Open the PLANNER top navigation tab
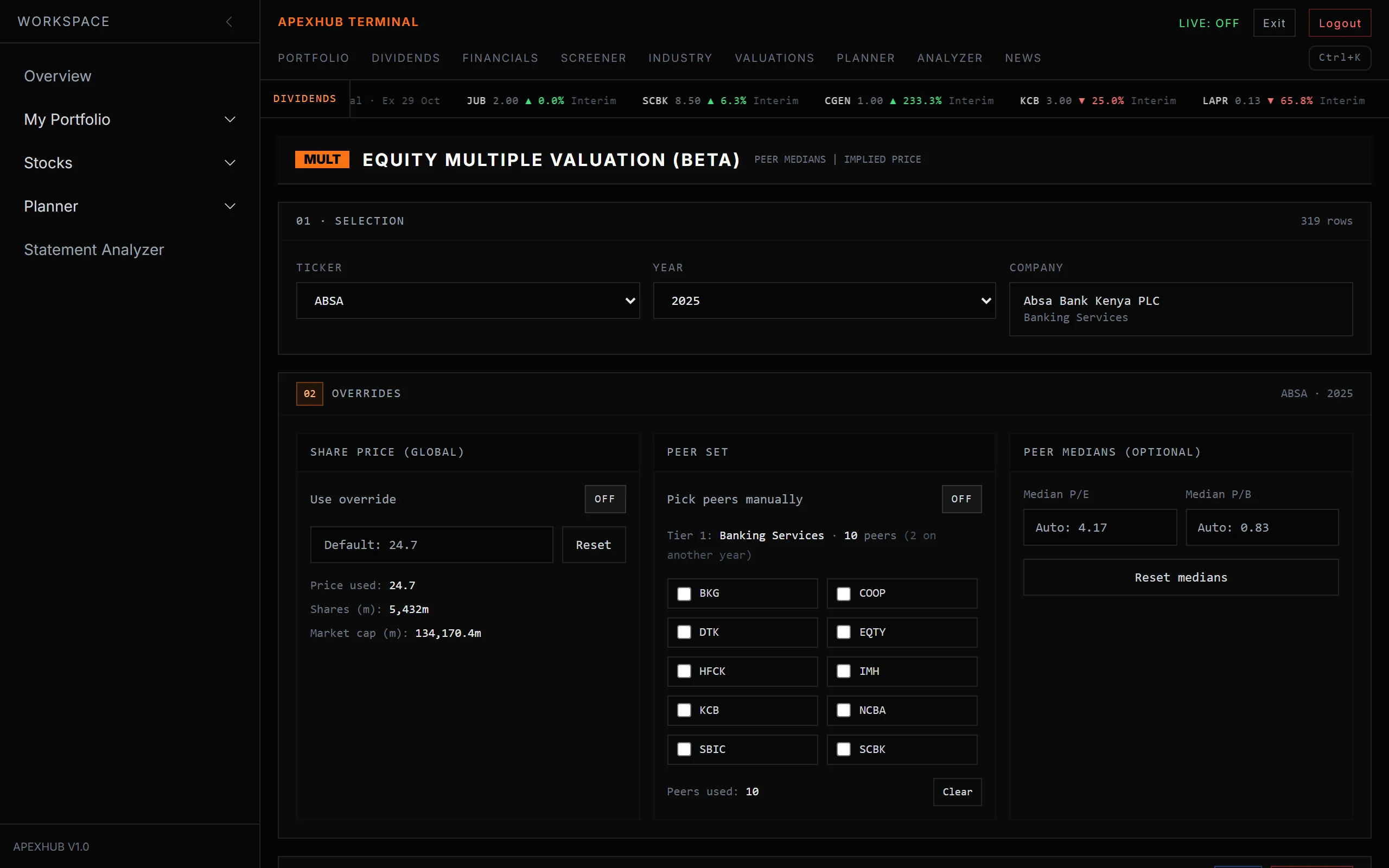 (x=865, y=58)
